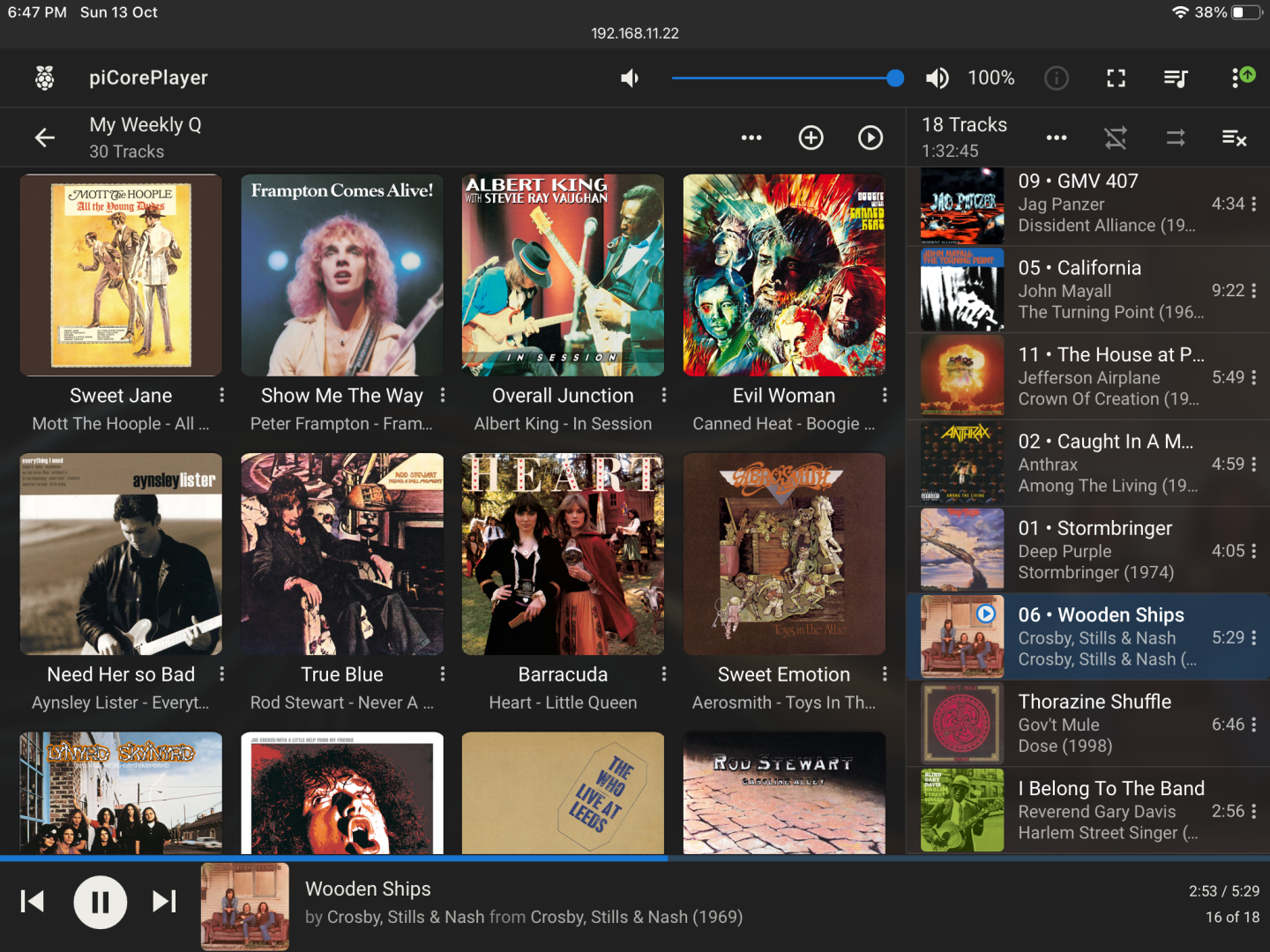Click play indicator on Wooden Ships cover
This screenshot has width=1270, height=952.
986,614
